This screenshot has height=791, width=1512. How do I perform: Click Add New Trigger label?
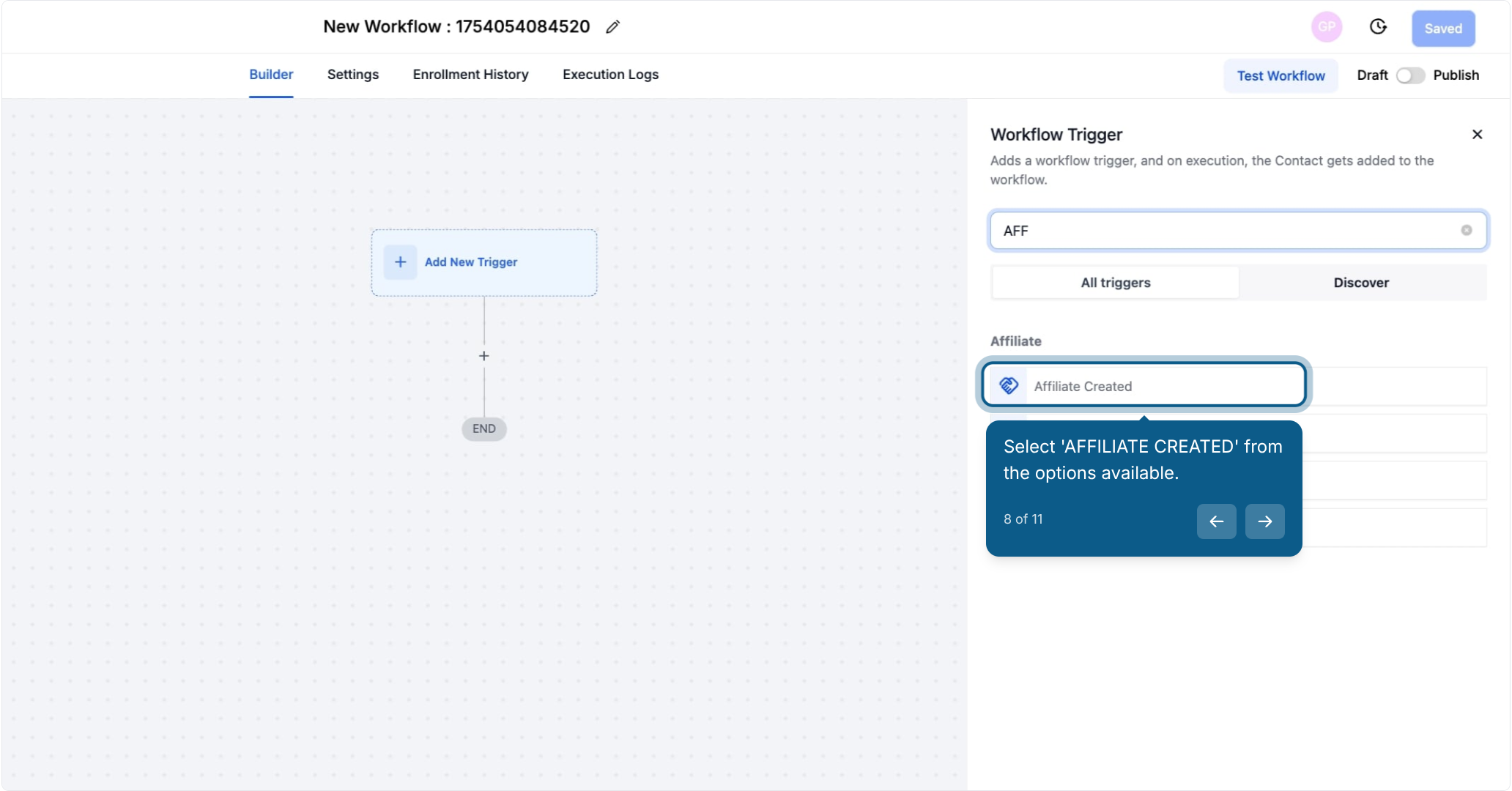coord(470,262)
